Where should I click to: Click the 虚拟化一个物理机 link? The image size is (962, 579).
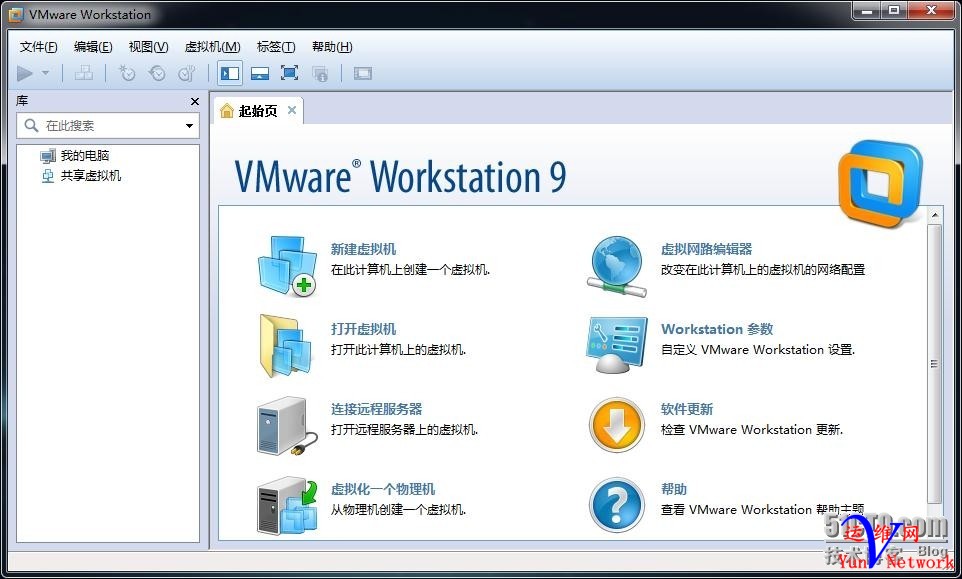click(383, 489)
